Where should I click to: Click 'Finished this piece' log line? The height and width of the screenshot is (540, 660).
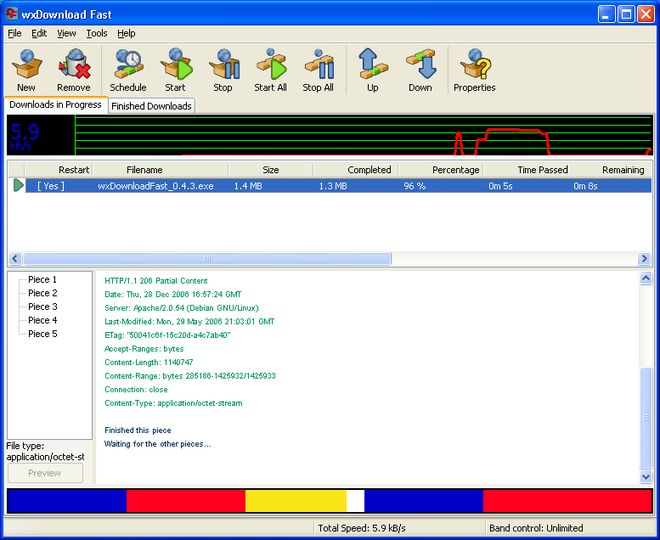coord(138,430)
